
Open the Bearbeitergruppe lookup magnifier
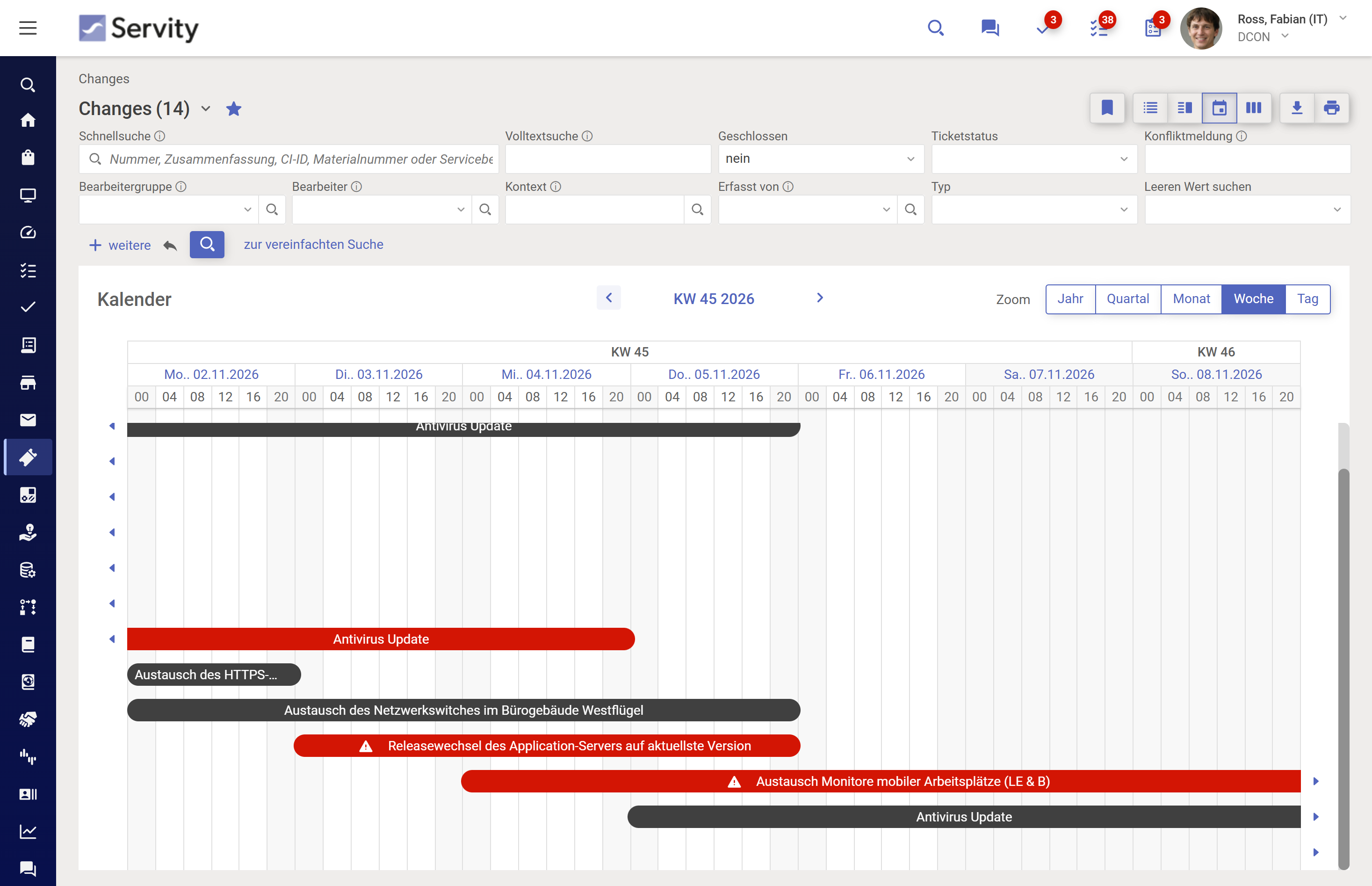272,210
